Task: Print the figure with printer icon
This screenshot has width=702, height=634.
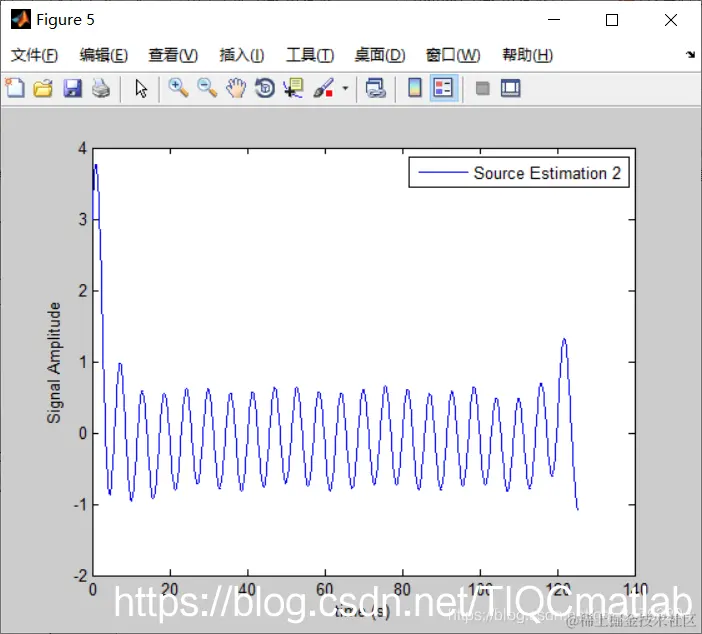Action: (x=101, y=88)
